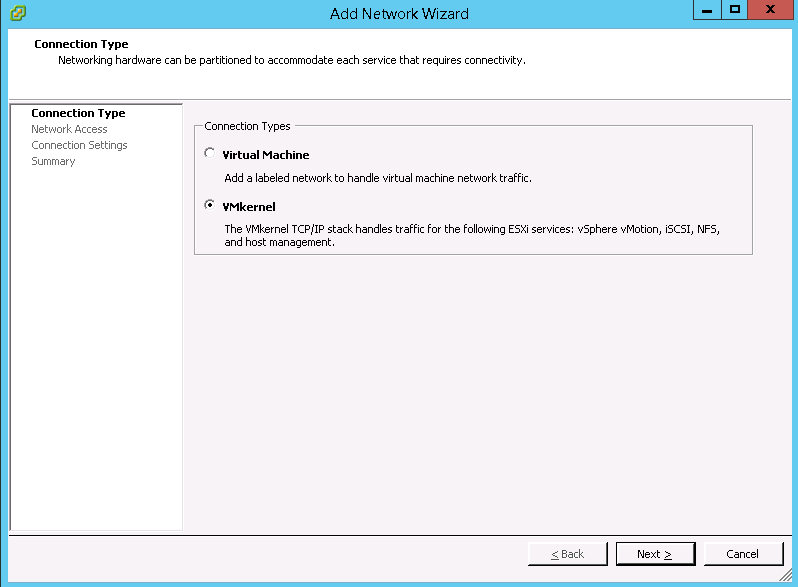The width and height of the screenshot is (798, 587).
Task: Minimize the Add Network Wizard window
Action: click(x=707, y=10)
